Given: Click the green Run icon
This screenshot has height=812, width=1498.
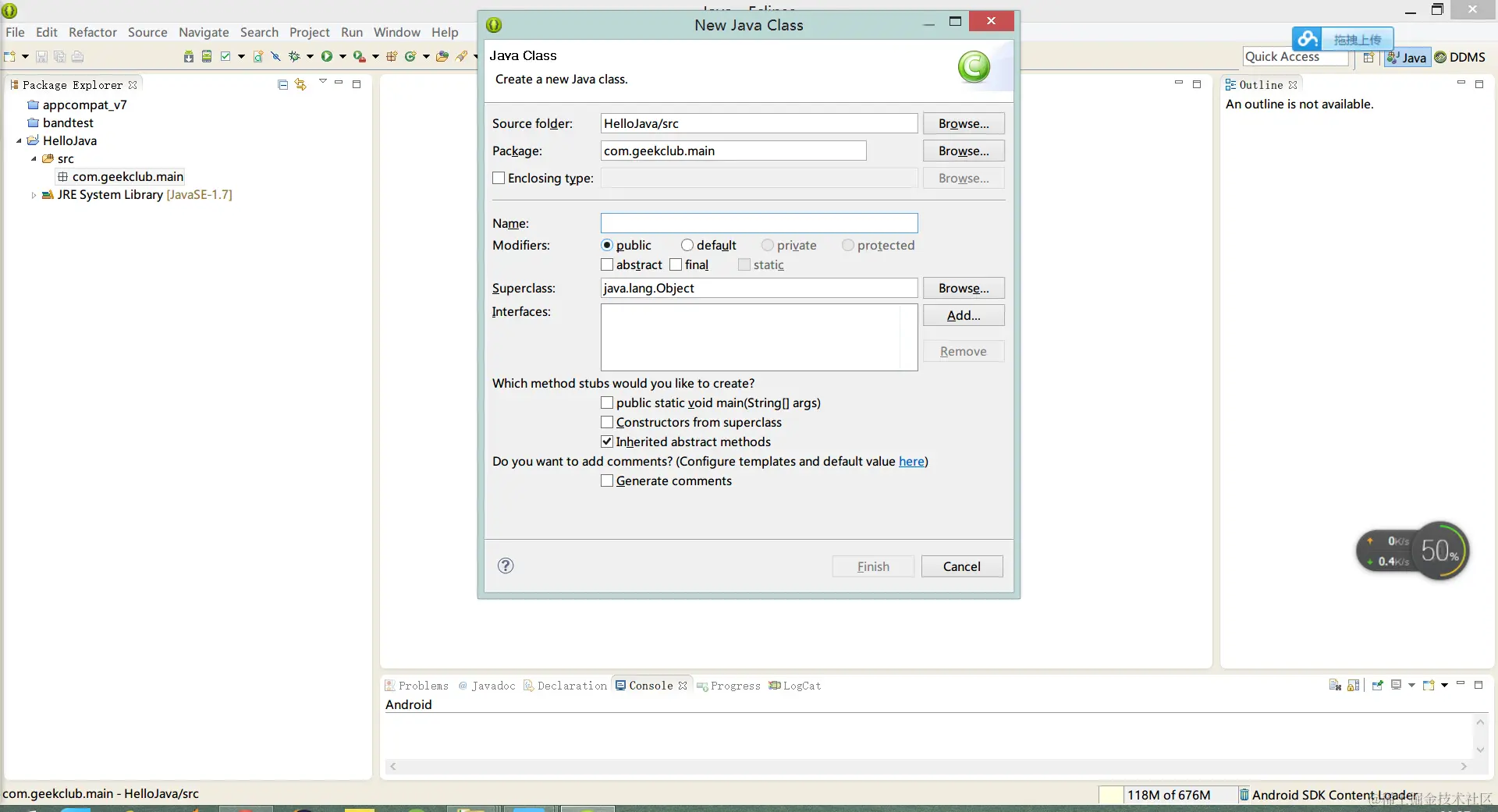Looking at the screenshot, I should 327,56.
